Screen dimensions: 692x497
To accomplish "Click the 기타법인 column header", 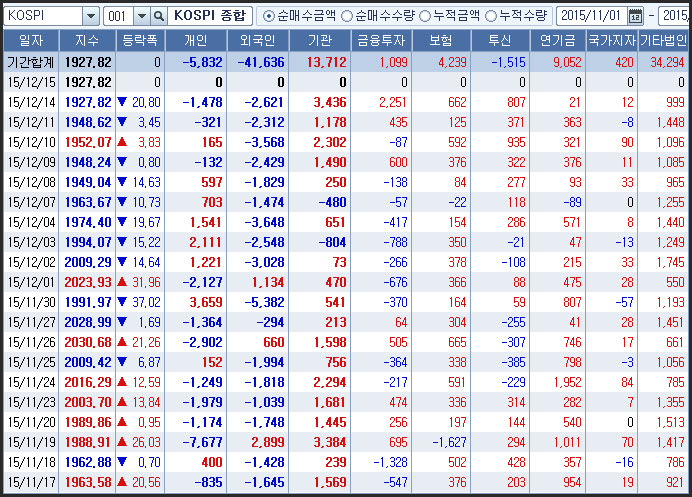I will [663, 41].
